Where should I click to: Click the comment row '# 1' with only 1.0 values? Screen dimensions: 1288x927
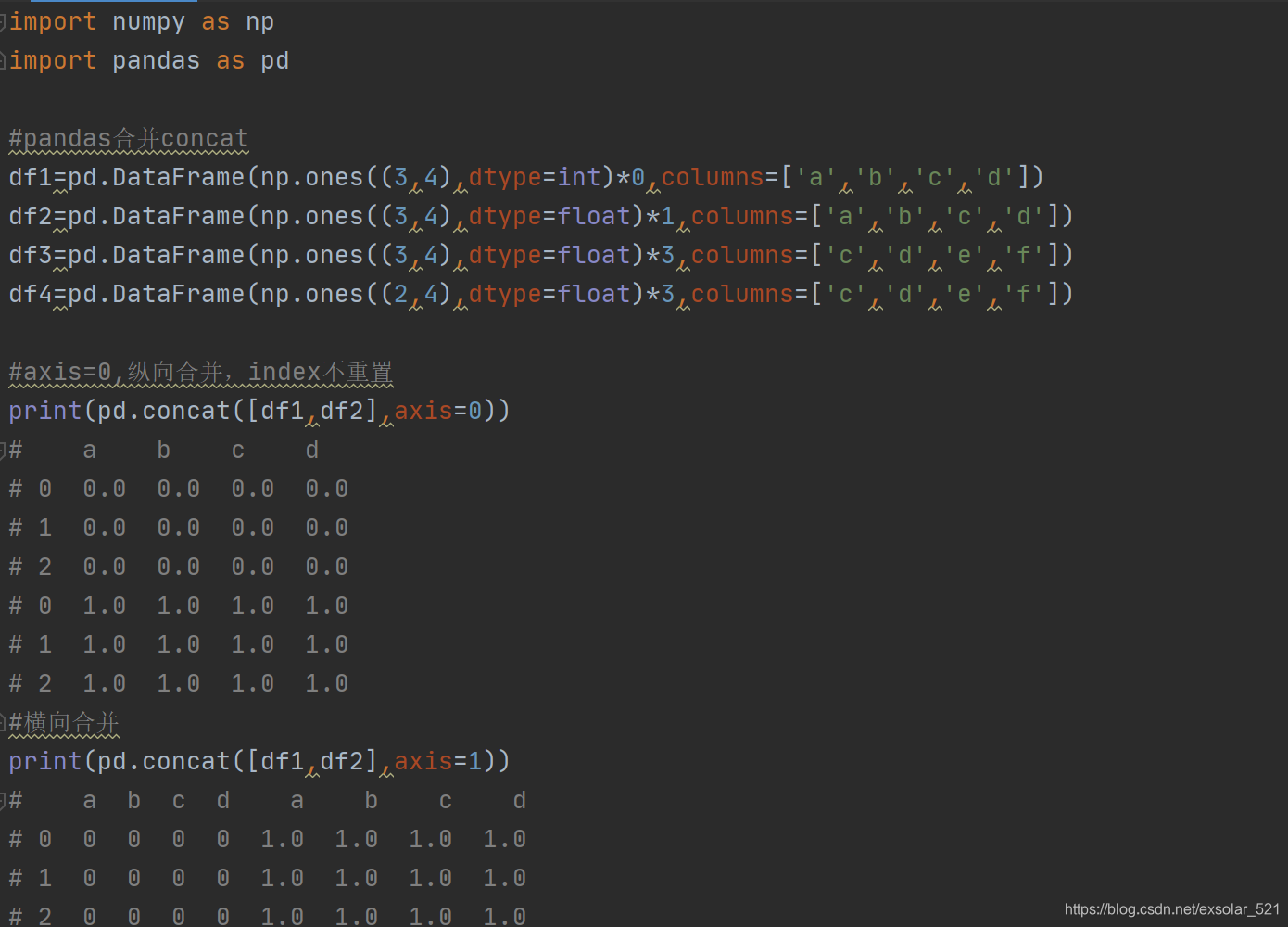pyautogui.click(x=179, y=644)
